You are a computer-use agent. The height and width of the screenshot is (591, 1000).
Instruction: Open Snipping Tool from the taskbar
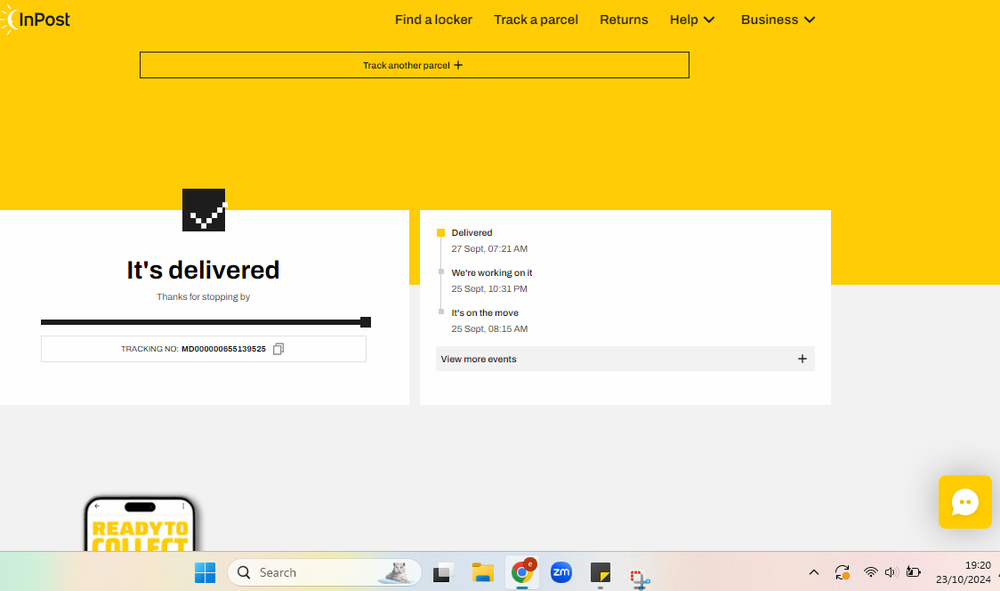coord(640,574)
